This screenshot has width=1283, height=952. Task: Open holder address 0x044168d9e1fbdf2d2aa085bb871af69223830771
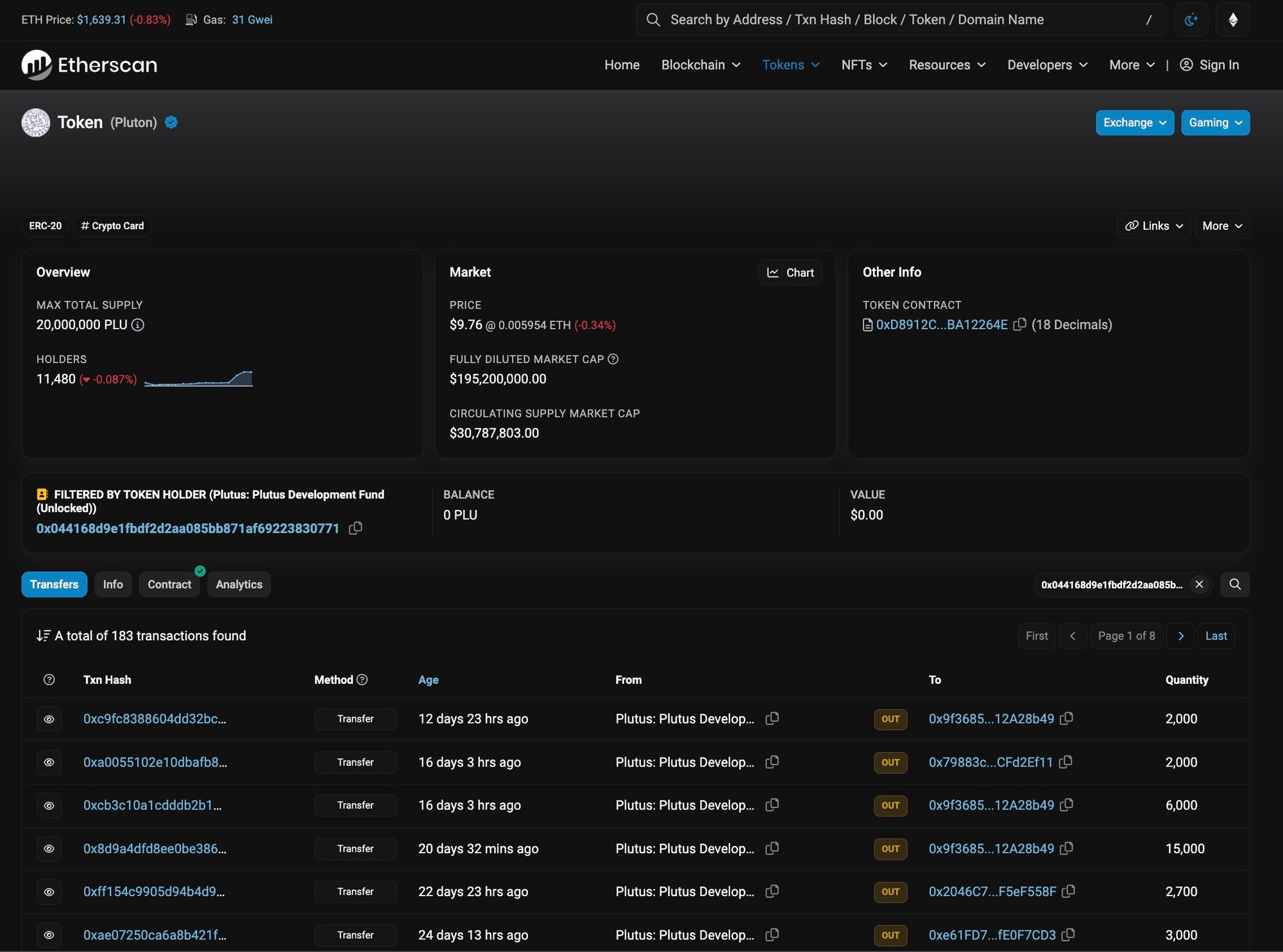[188, 528]
